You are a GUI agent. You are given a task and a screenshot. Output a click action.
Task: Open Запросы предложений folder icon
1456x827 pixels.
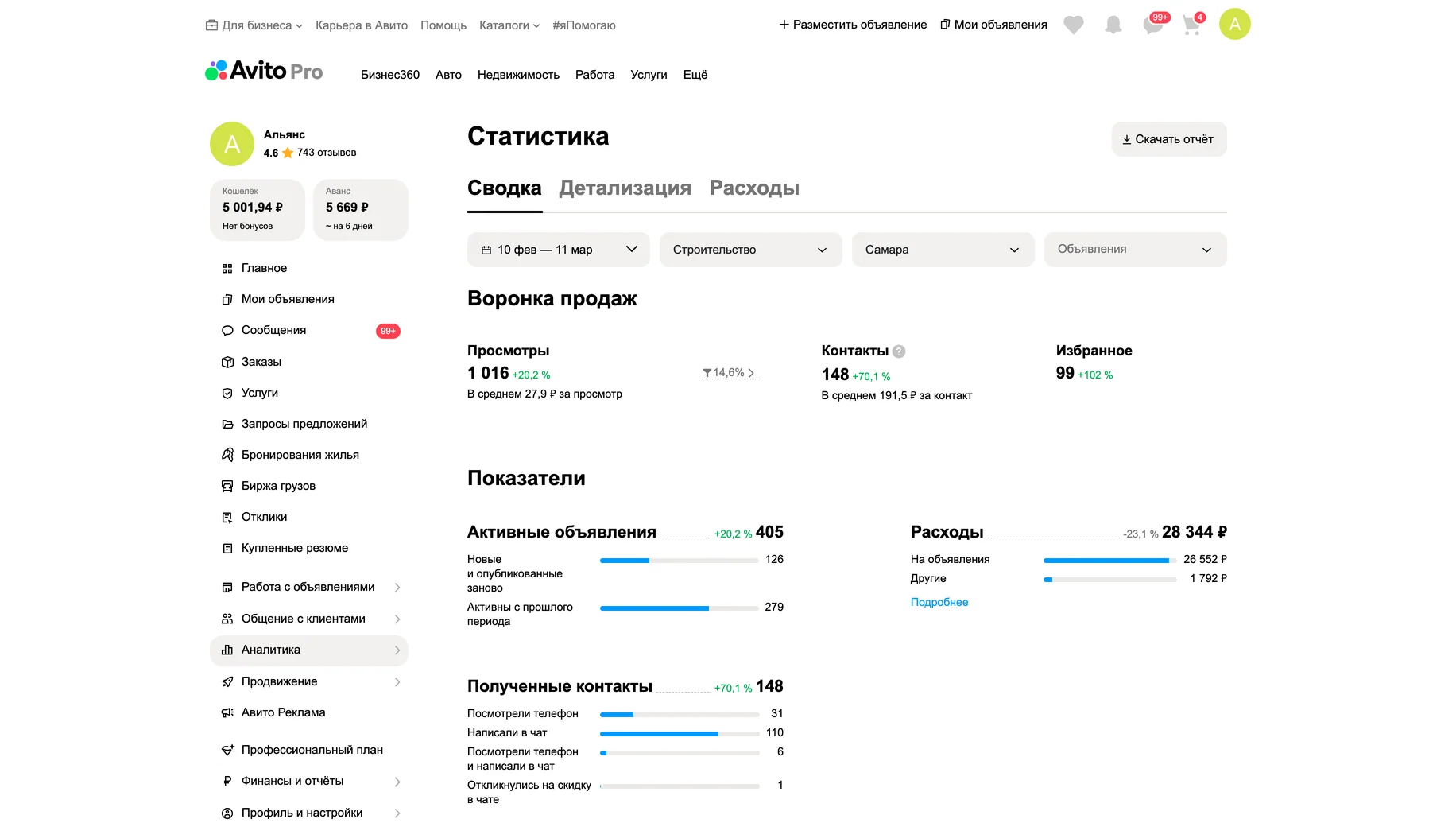click(227, 424)
